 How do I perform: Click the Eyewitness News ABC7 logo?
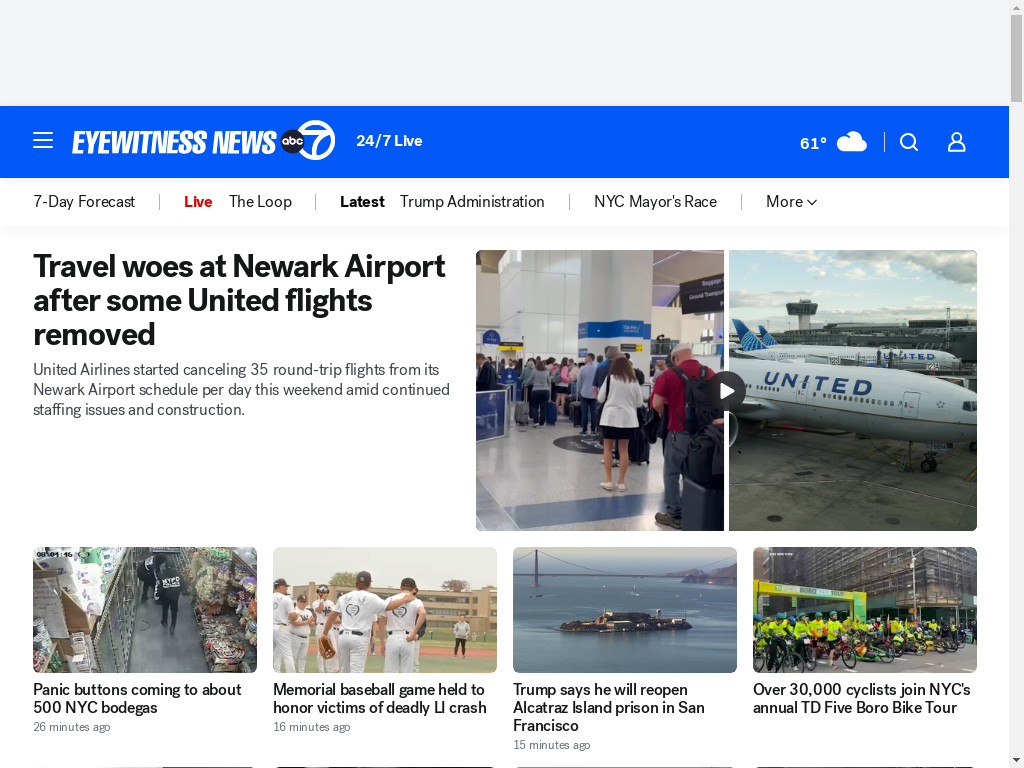[x=204, y=140]
